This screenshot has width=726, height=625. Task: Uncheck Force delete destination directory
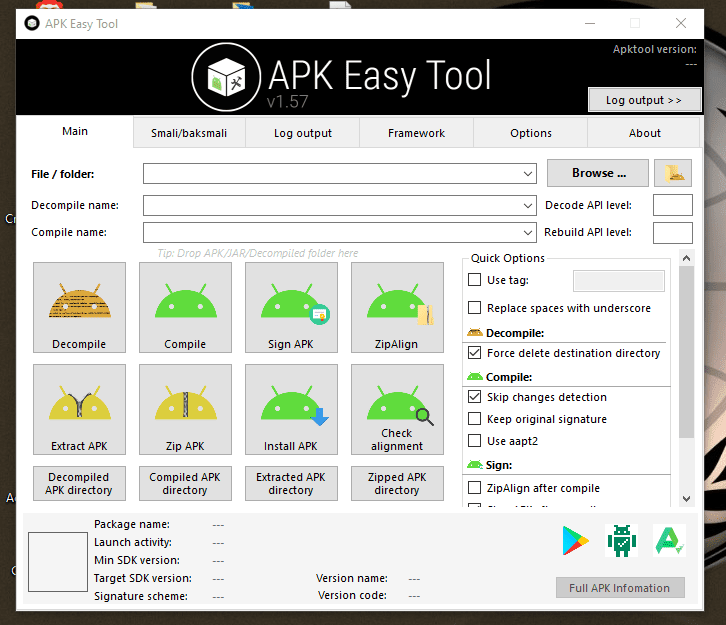[x=475, y=353]
